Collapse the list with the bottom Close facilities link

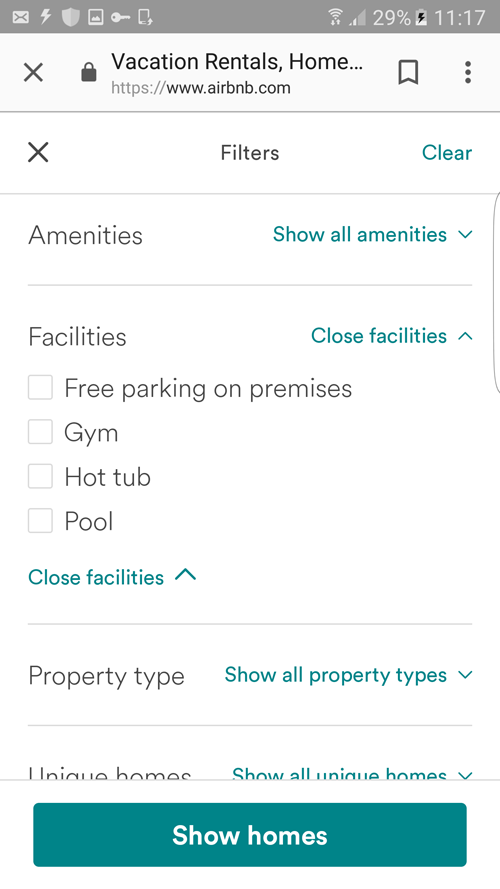click(112, 577)
